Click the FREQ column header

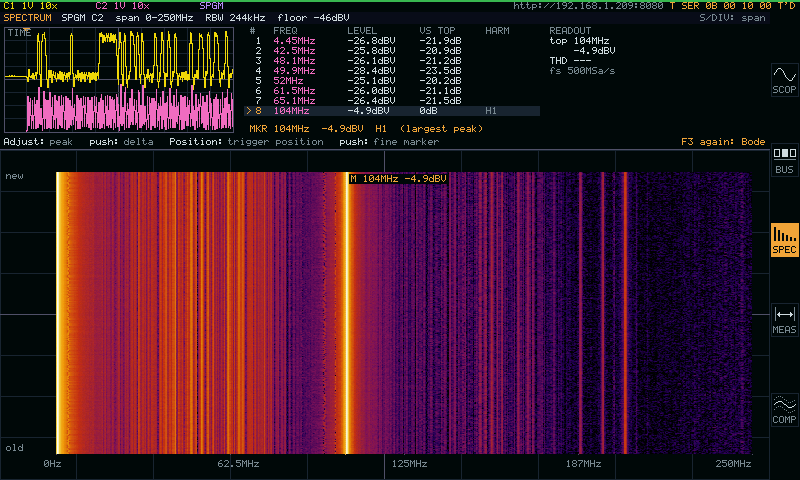pyautogui.click(x=285, y=31)
